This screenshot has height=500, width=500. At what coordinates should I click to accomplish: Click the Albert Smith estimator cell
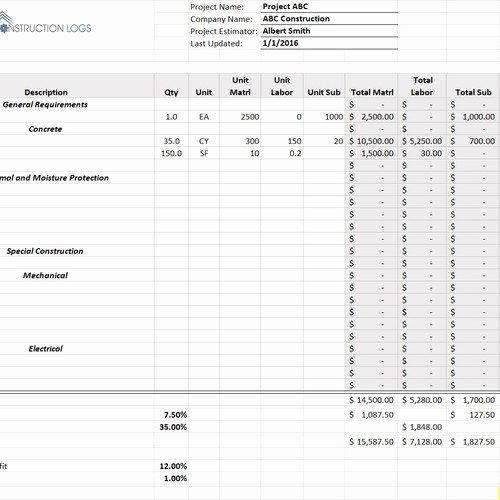329,31
